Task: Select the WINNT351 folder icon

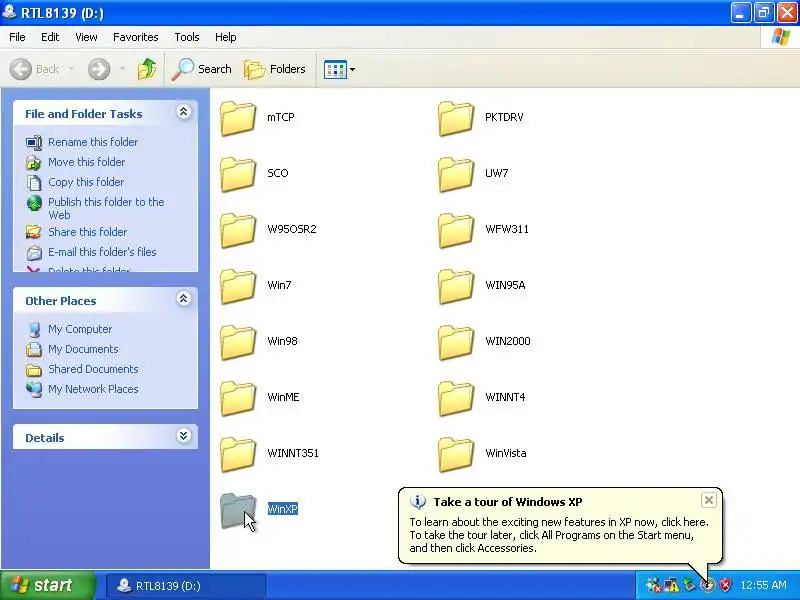Action: (238, 455)
